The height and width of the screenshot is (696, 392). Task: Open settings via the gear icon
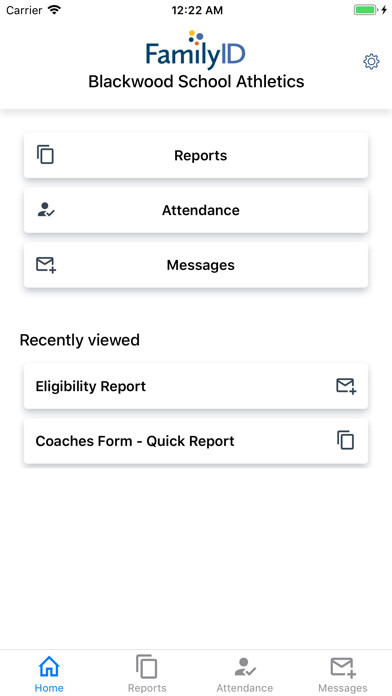point(371,62)
